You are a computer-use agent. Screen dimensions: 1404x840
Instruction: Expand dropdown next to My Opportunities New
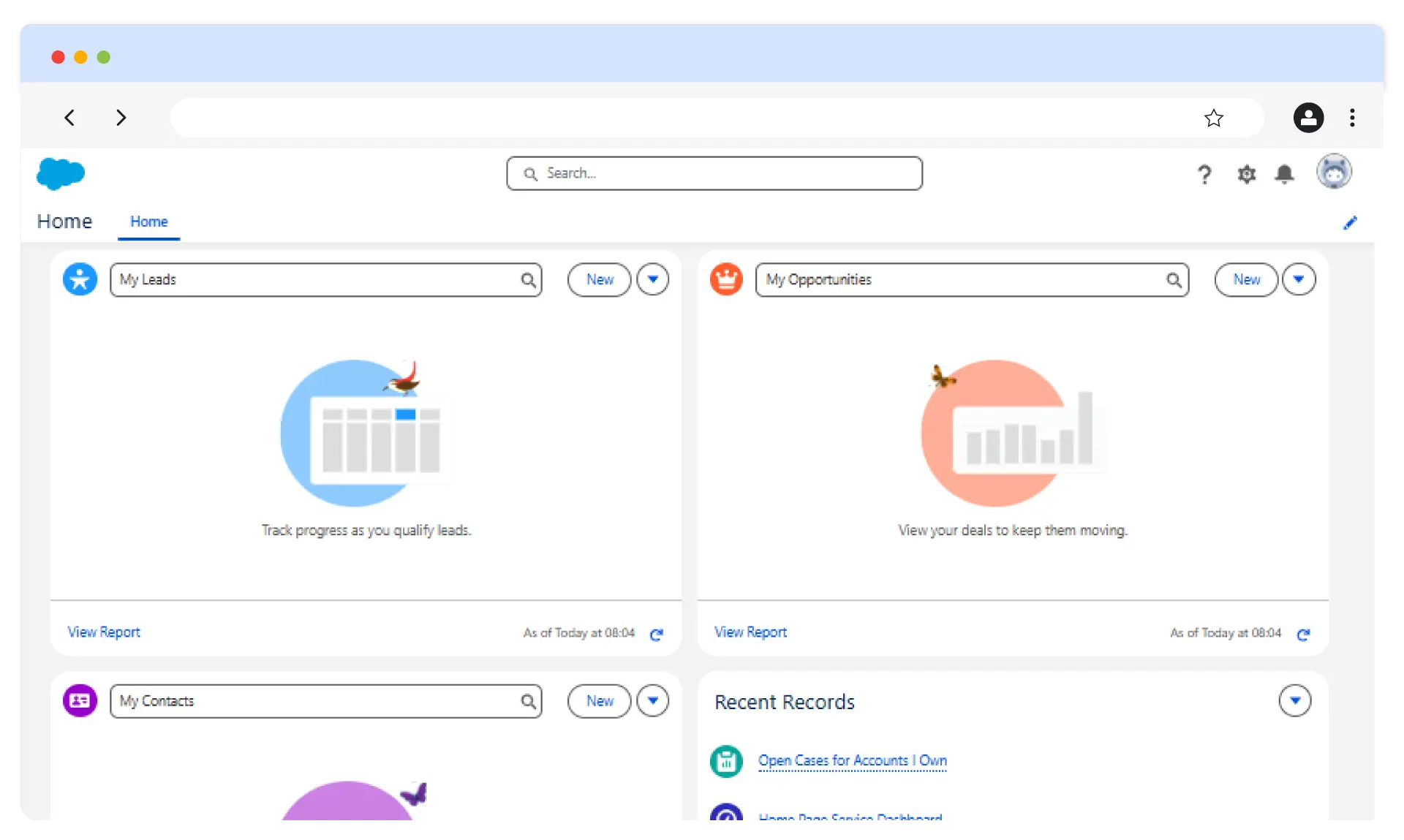(x=1299, y=279)
